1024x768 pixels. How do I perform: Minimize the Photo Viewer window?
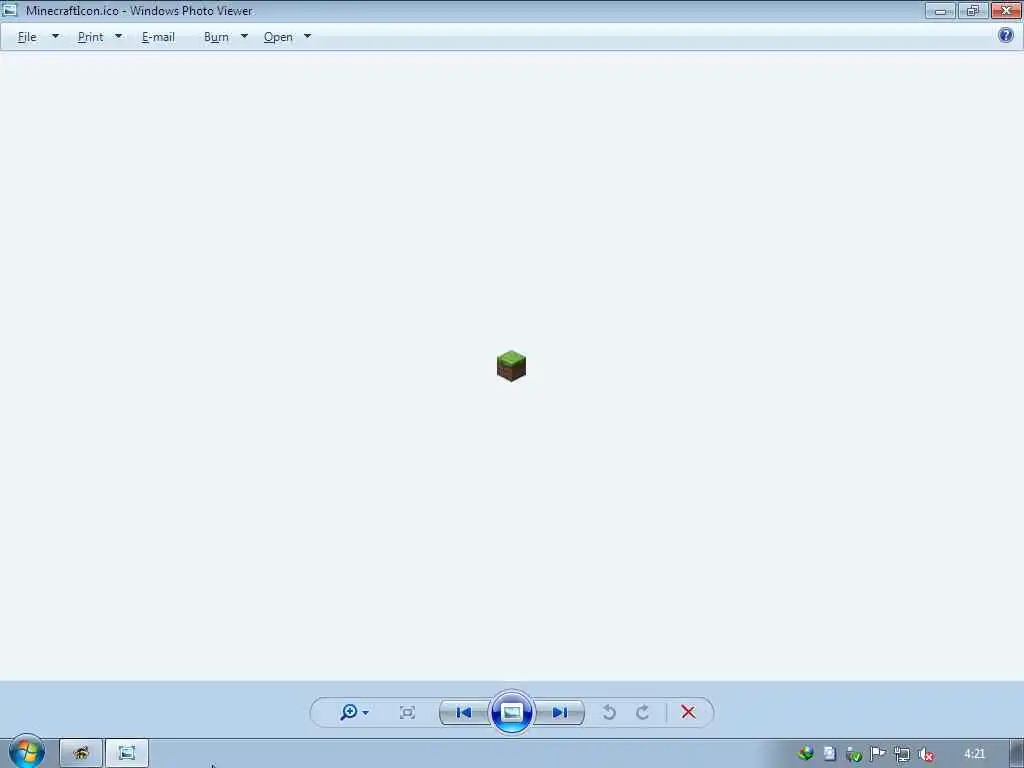(x=940, y=10)
